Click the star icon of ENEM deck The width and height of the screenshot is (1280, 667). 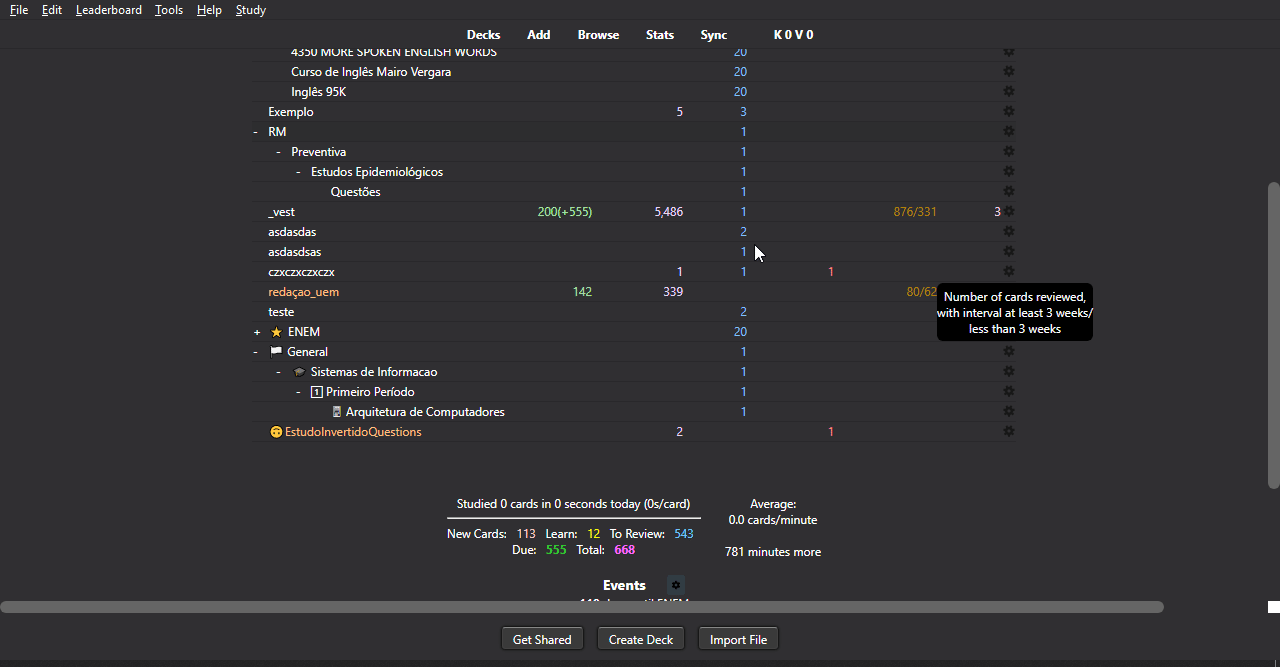(x=276, y=332)
